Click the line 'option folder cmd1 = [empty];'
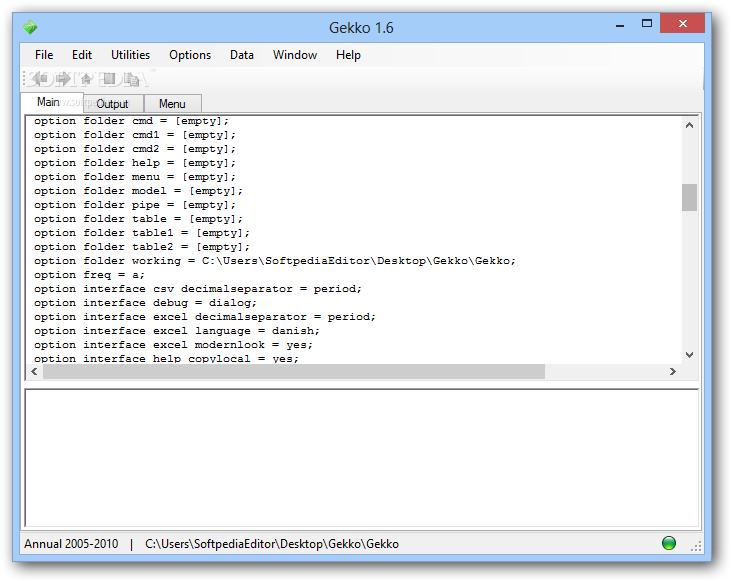This screenshot has height=582, width=732. coord(134,135)
